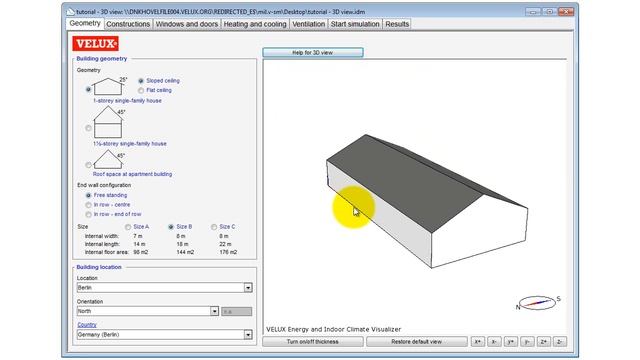Viewport: 640px width, 360px height.
Task: Rotate view with y- button
Action: pos(527,342)
